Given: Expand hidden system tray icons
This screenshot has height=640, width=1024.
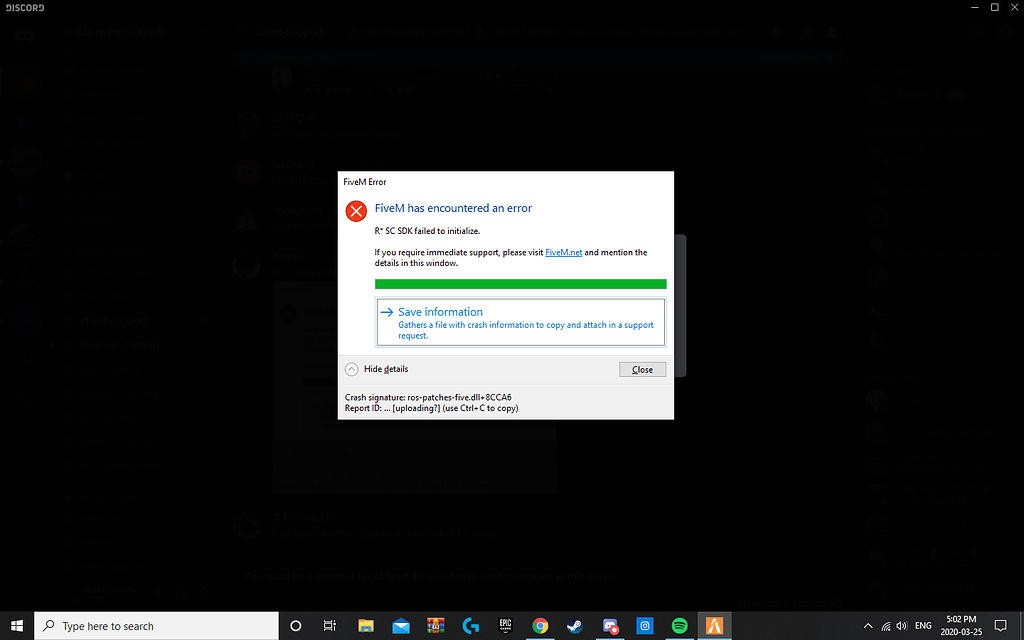Looking at the screenshot, I should tap(868, 626).
